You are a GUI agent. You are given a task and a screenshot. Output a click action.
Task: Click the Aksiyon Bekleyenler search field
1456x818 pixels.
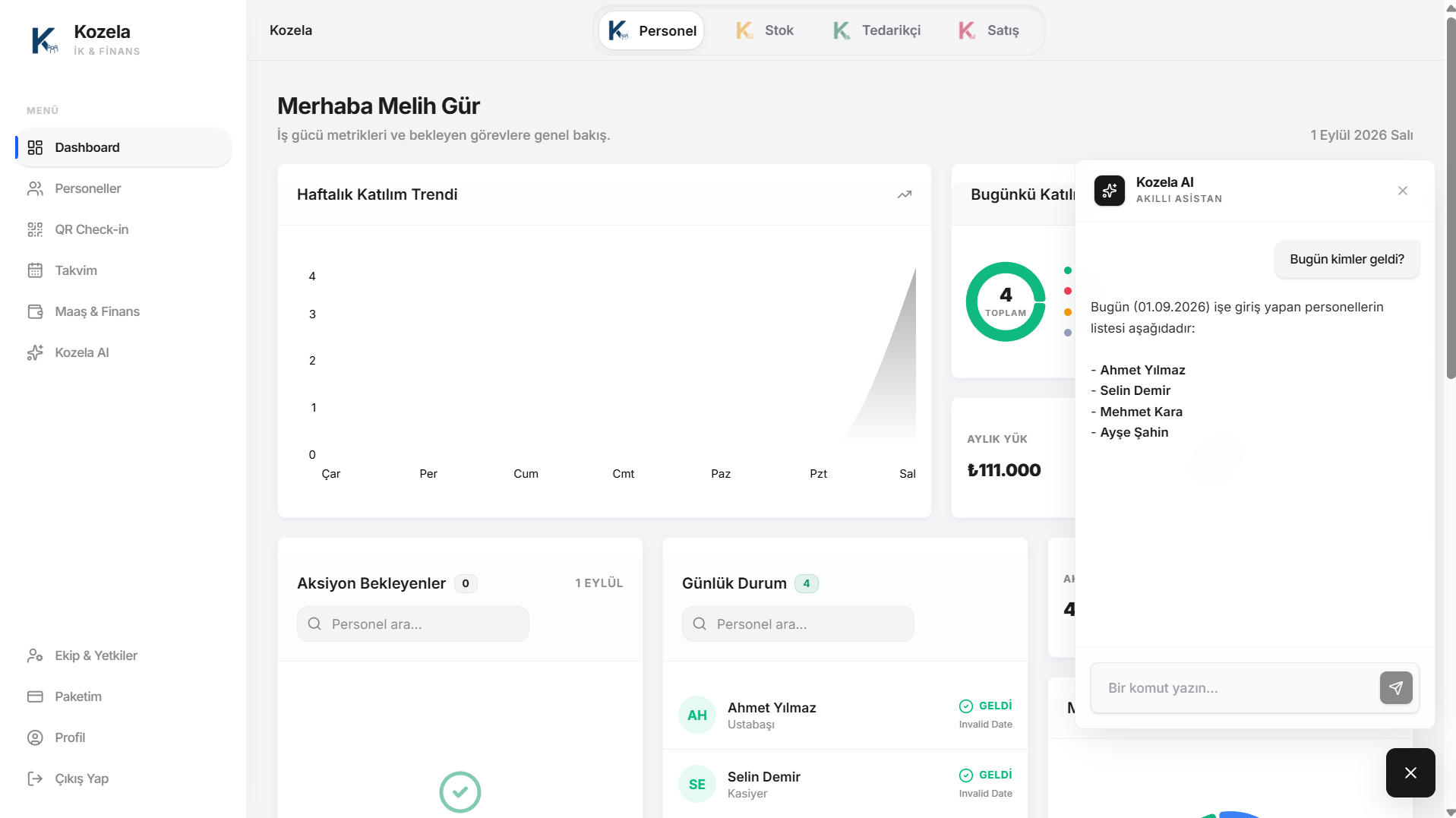coord(412,624)
